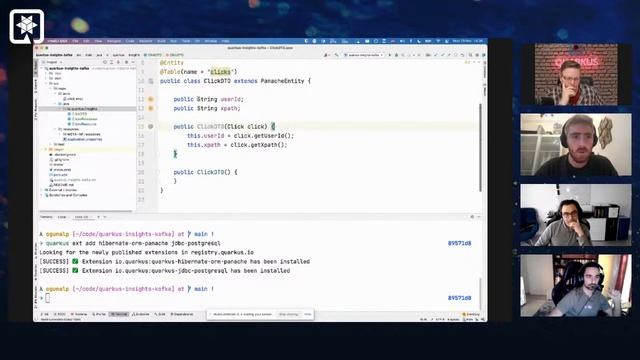Open the File menu
Viewport: 640px width, 360px height.
point(76,41)
